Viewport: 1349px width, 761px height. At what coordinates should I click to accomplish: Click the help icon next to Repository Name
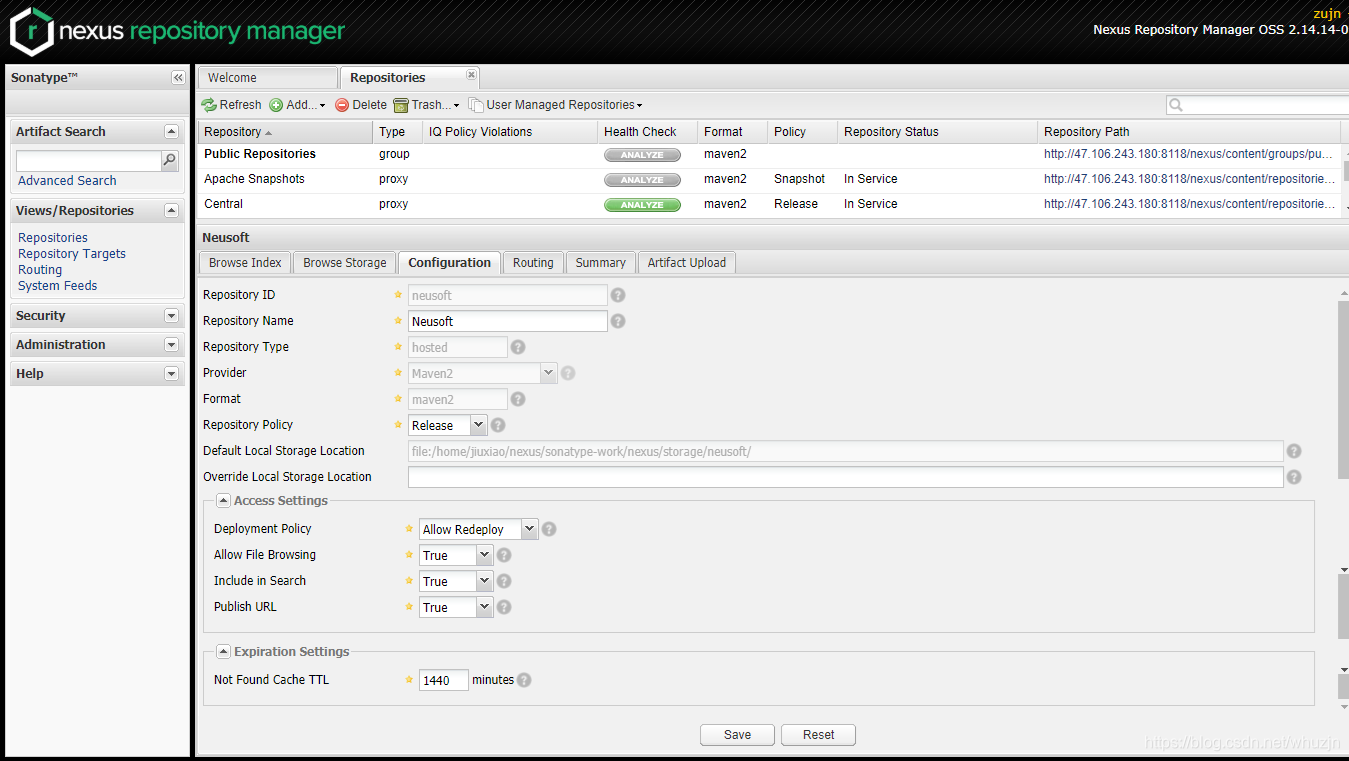[x=618, y=321]
